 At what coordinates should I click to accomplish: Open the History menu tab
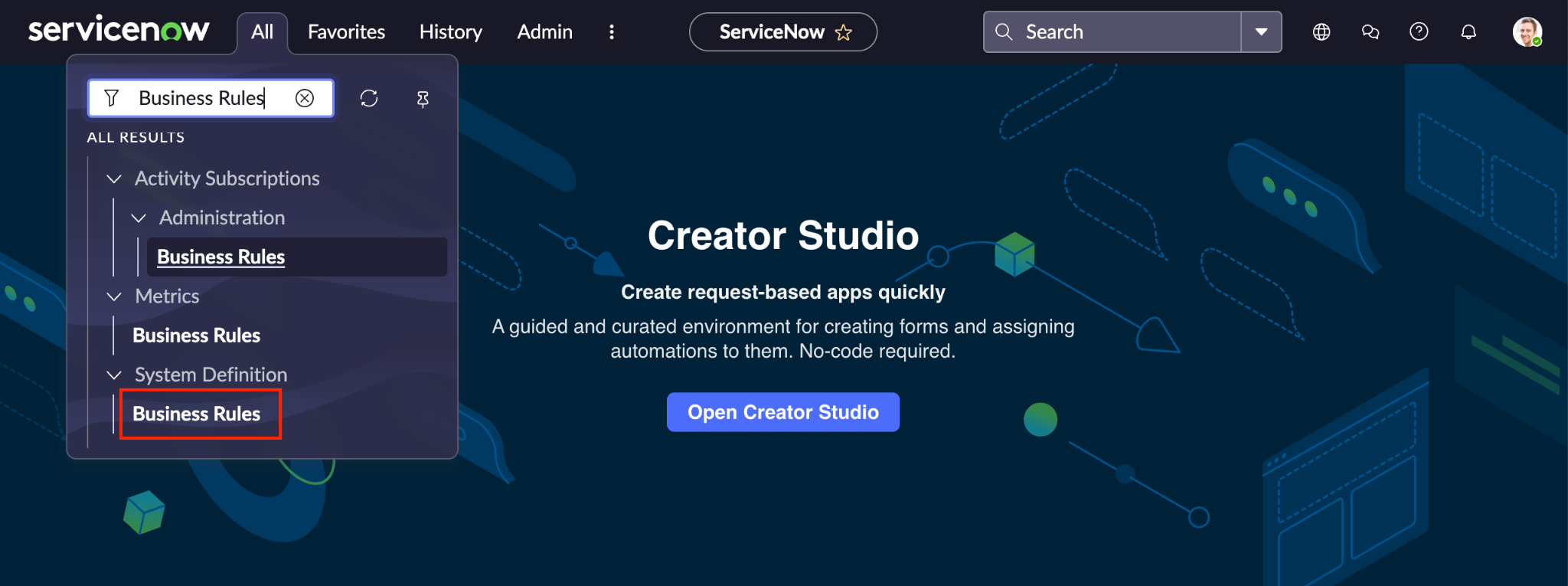click(450, 32)
